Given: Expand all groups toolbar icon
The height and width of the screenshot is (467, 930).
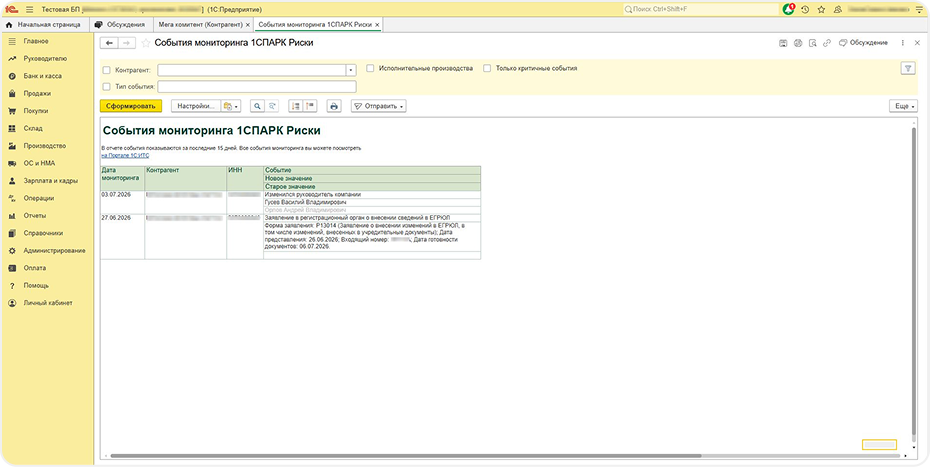Looking at the screenshot, I should tap(295, 106).
